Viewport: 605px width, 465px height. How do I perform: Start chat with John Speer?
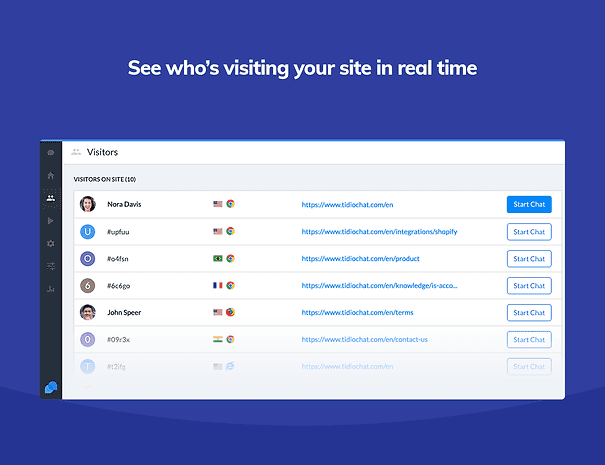pyautogui.click(x=528, y=312)
